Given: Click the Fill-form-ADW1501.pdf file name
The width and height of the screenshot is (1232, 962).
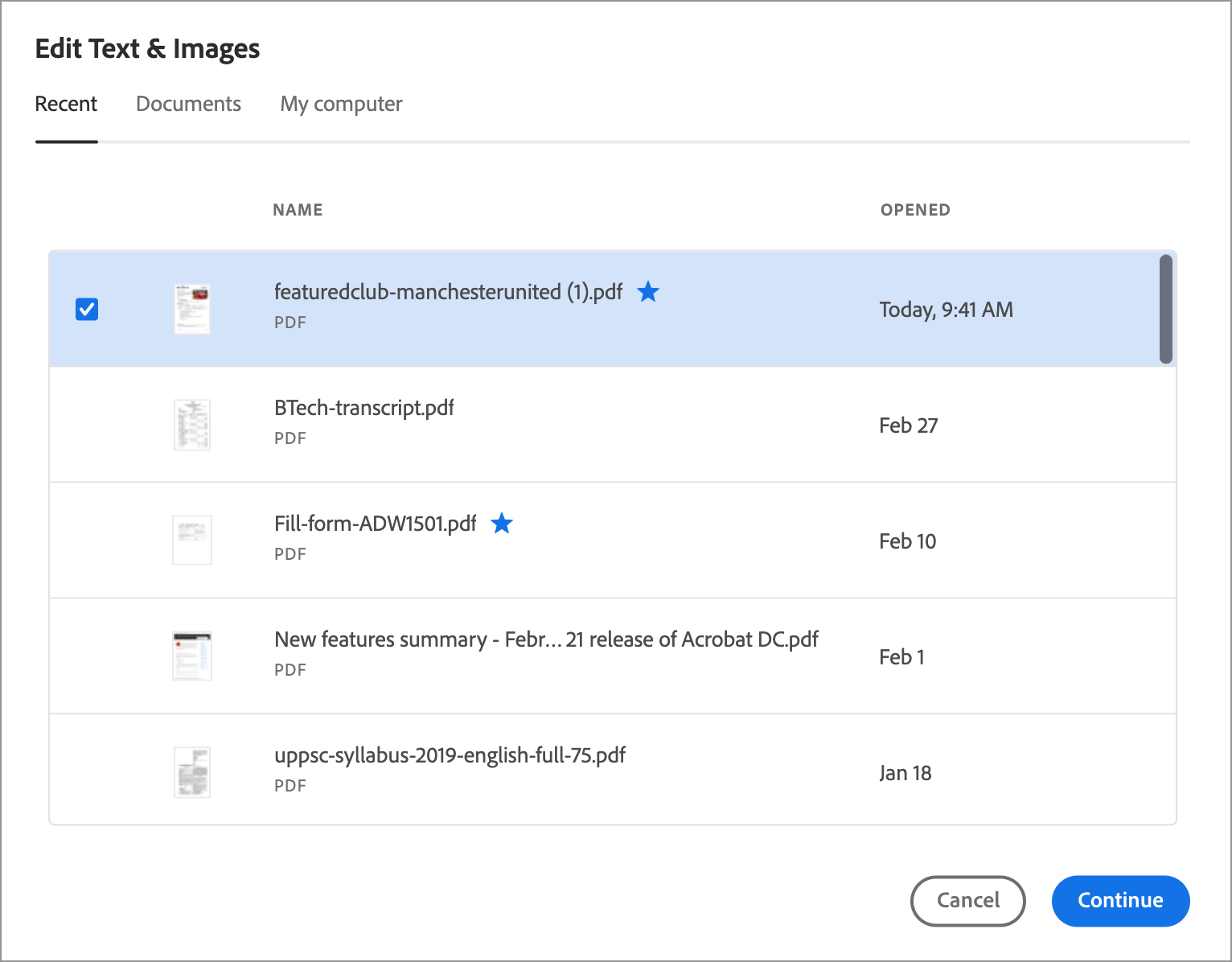Looking at the screenshot, I should point(375,524).
